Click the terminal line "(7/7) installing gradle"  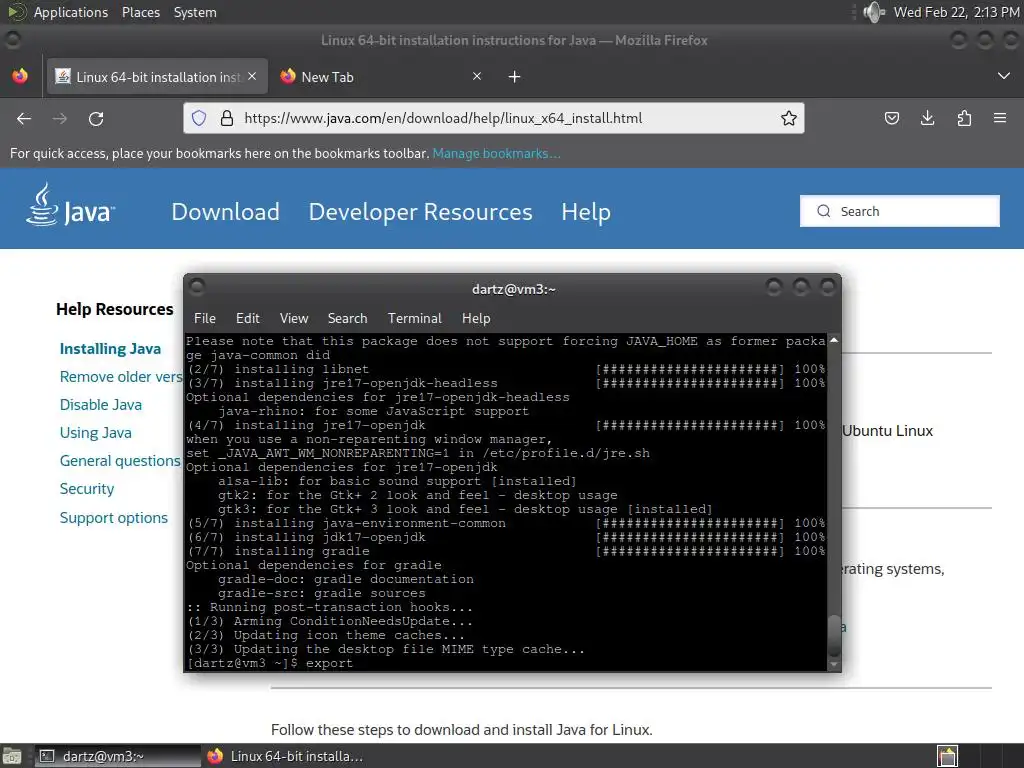[278, 551]
